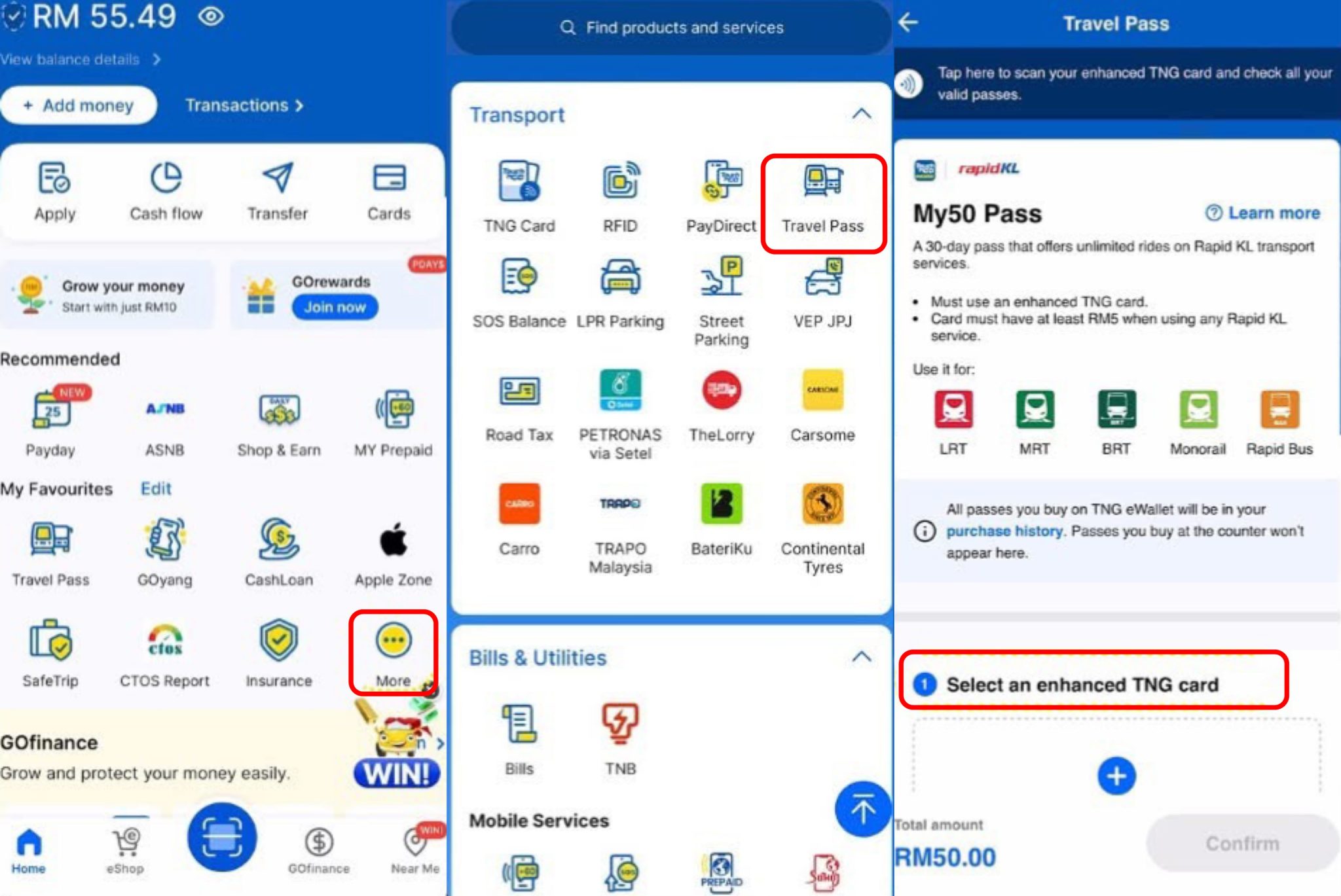
Task: Switch to the Home tab
Action: [x=29, y=851]
